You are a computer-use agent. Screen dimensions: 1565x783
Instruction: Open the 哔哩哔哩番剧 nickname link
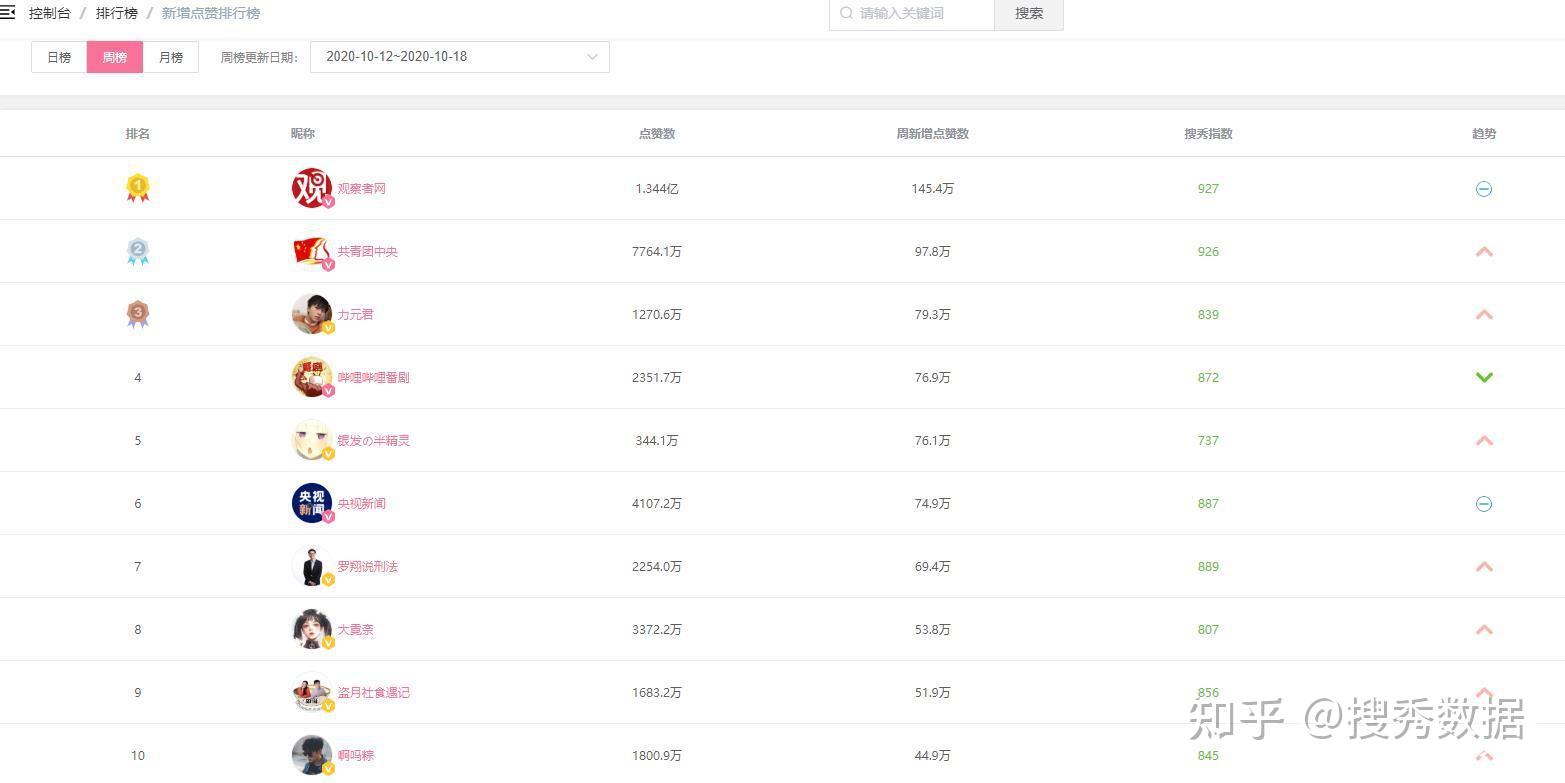pos(373,377)
